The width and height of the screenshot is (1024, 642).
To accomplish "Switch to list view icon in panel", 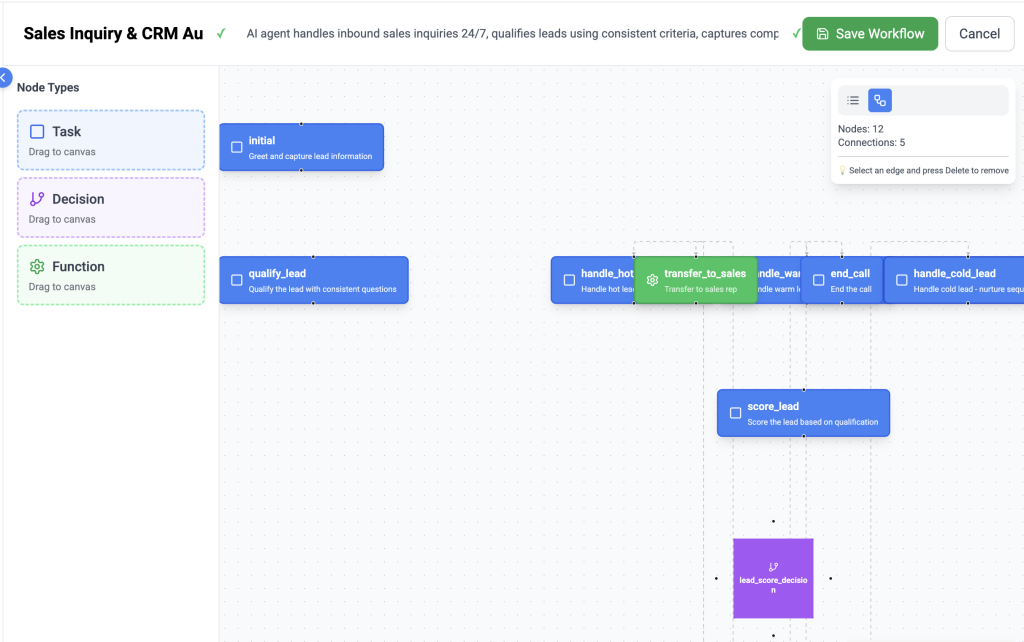I will (853, 100).
